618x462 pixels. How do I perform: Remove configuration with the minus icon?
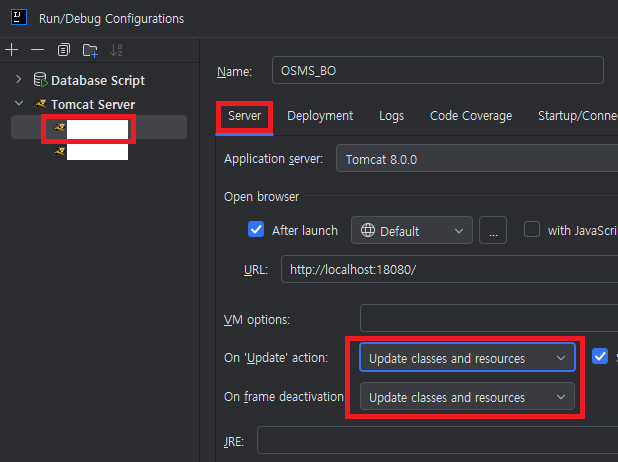(37, 50)
